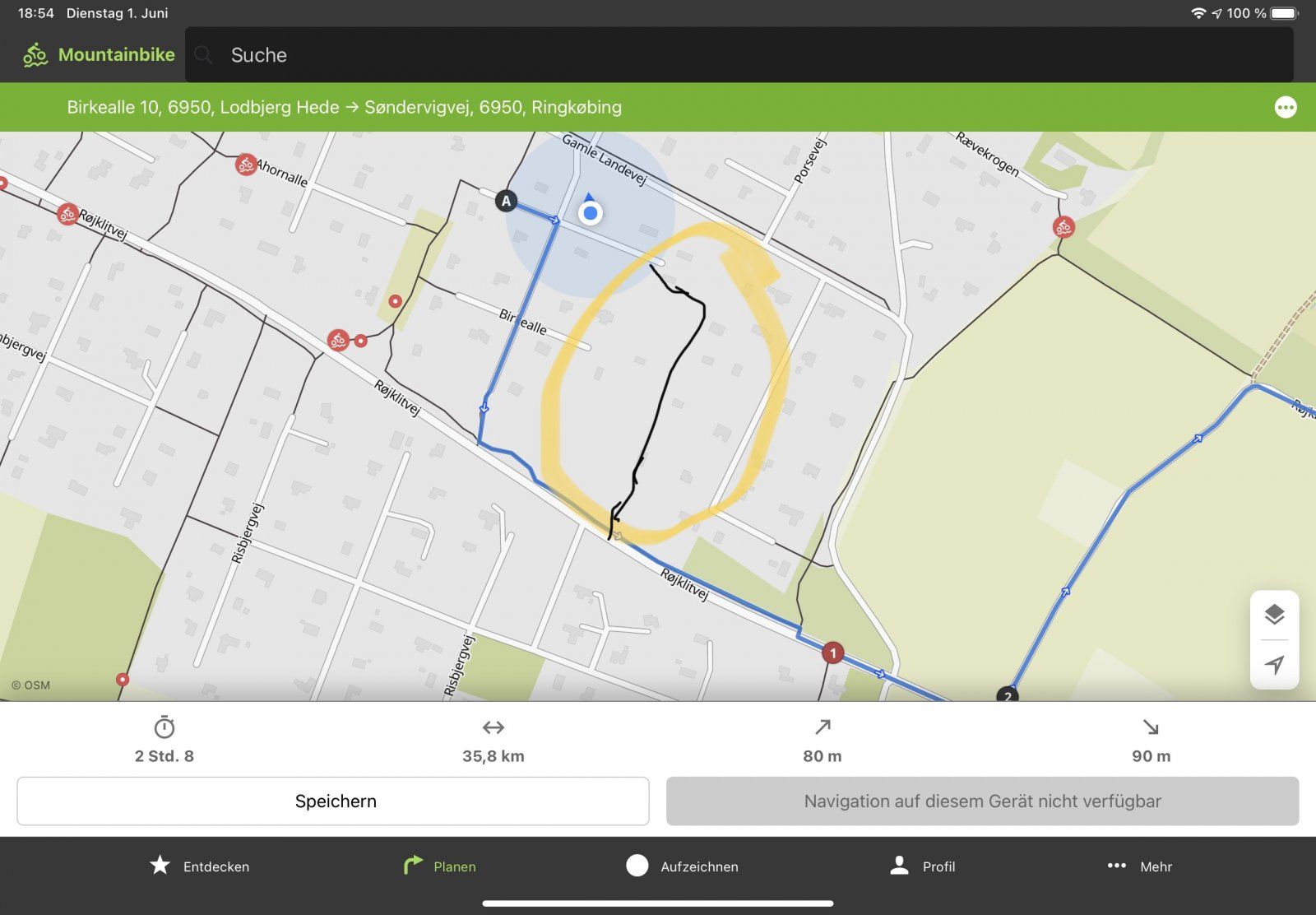Open the Mehr menu tab
This screenshot has height=915, width=1316.
coord(1139,866)
